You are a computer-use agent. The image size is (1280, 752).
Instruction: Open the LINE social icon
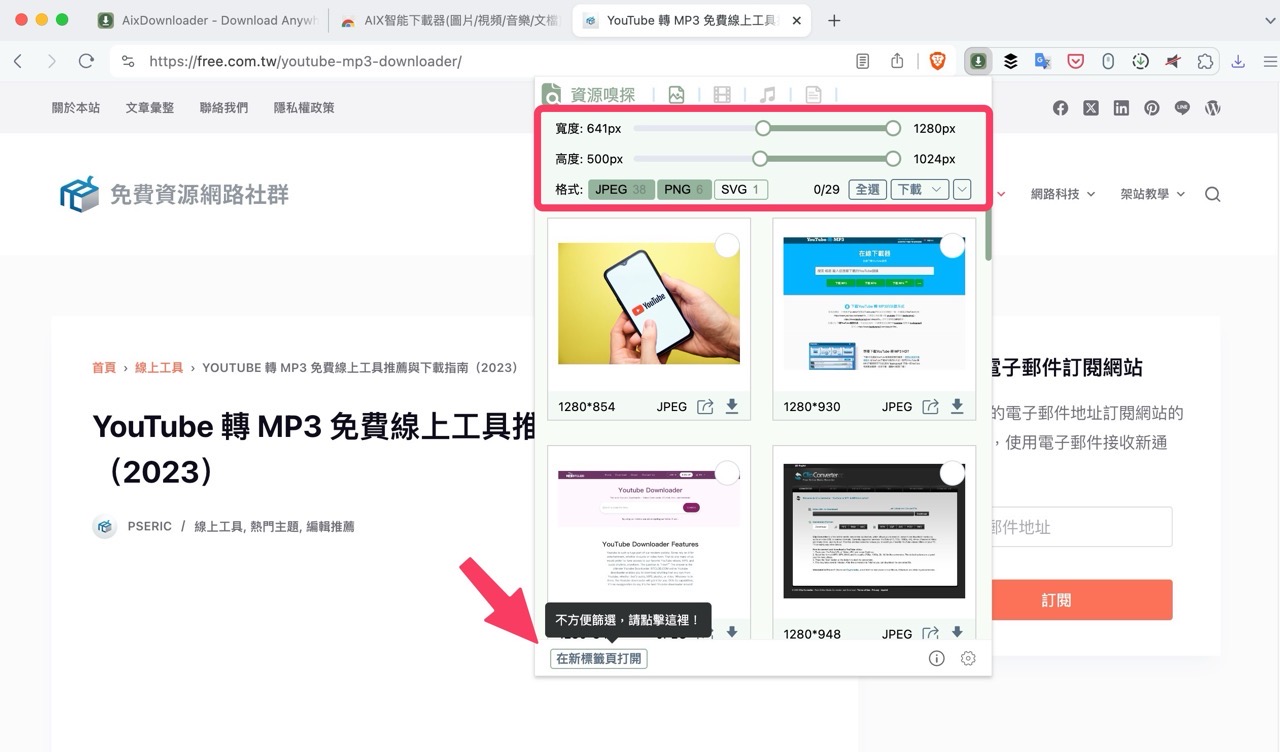(x=1182, y=108)
